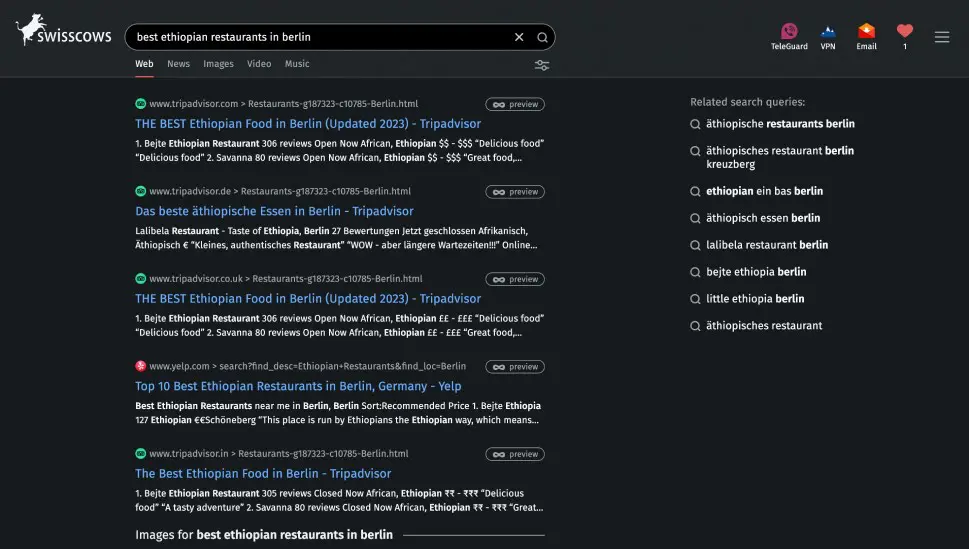Image resolution: width=969 pixels, height=549 pixels.
Task: Click the www.tripadvisor.com URL breadcrumb
Action: tap(283, 104)
